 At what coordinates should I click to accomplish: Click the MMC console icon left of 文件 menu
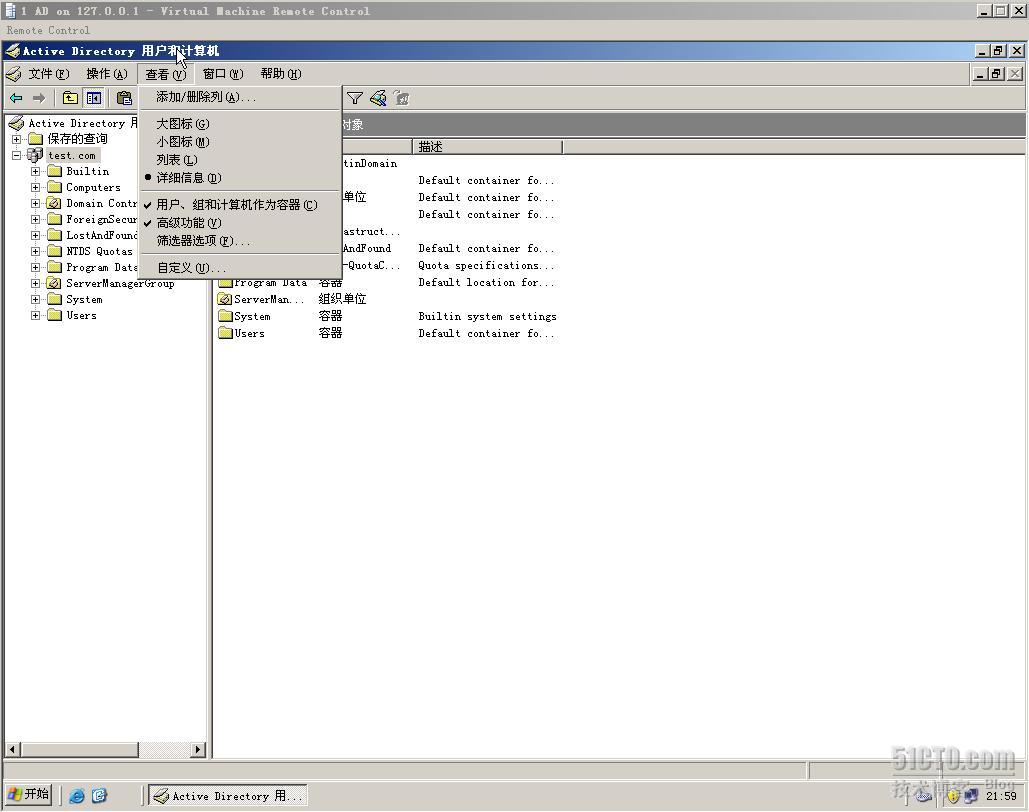coord(13,74)
